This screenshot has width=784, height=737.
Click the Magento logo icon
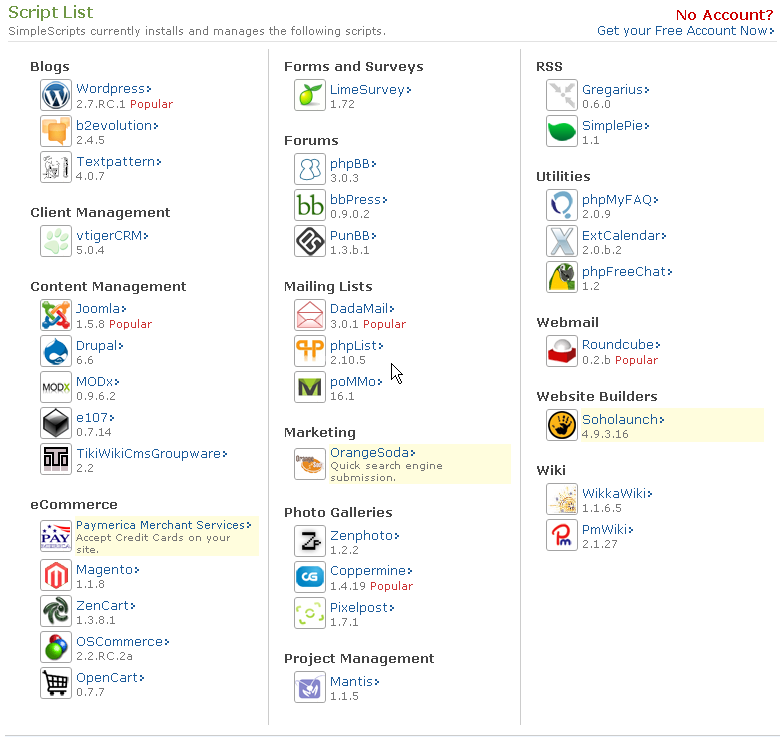(x=56, y=575)
